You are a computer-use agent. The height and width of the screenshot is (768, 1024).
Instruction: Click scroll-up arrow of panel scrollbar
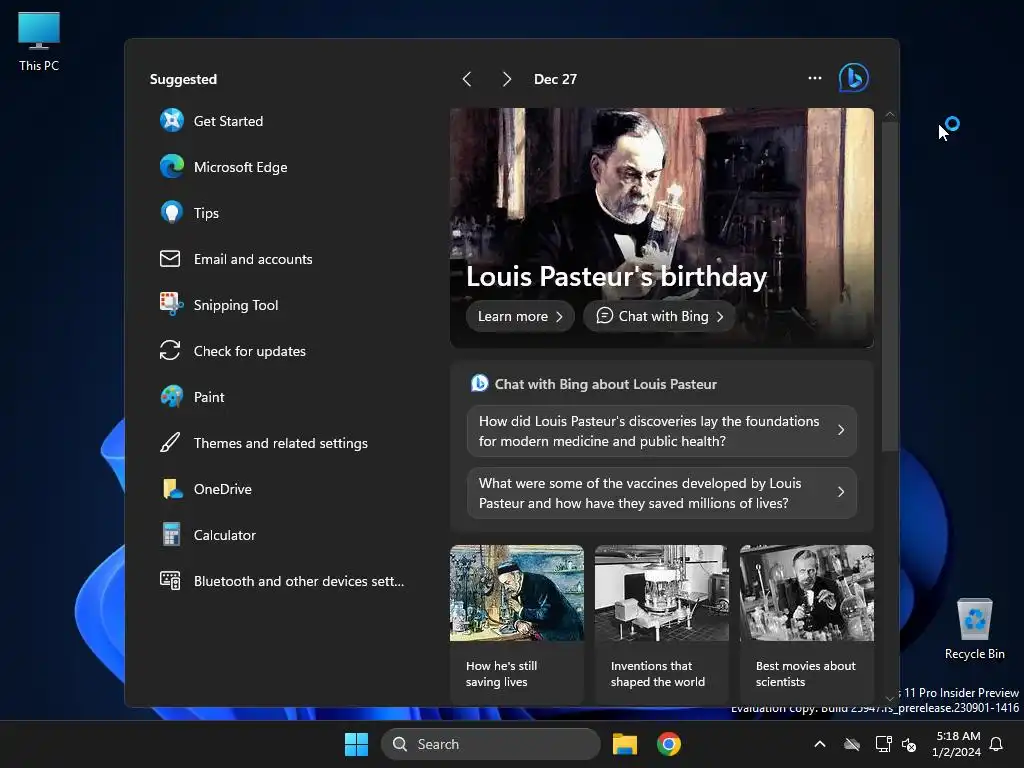click(889, 114)
